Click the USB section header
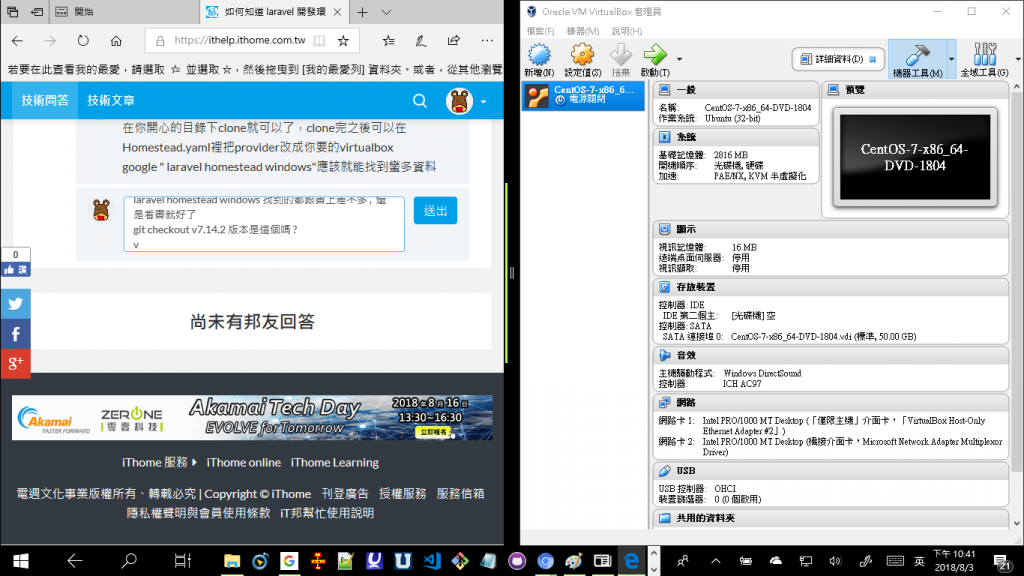The image size is (1024, 576). coord(831,470)
